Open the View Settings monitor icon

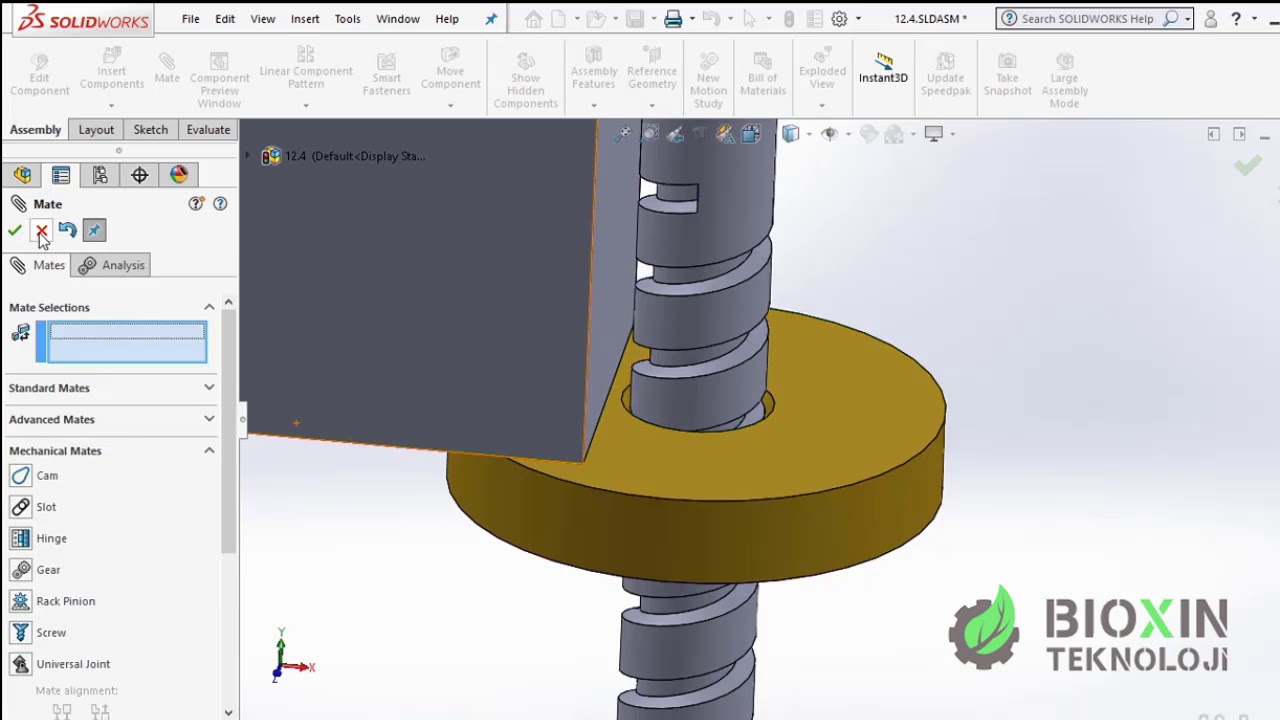point(934,134)
